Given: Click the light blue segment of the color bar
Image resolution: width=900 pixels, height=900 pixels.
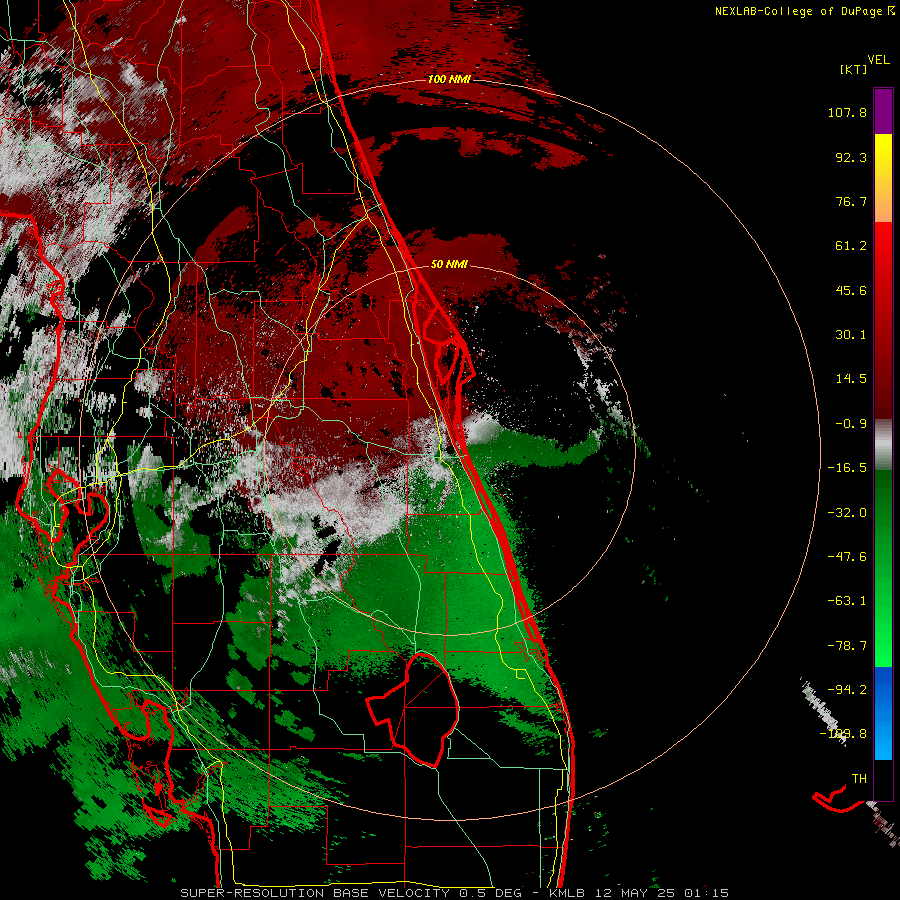Looking at the screenshot, I should 883,740.
